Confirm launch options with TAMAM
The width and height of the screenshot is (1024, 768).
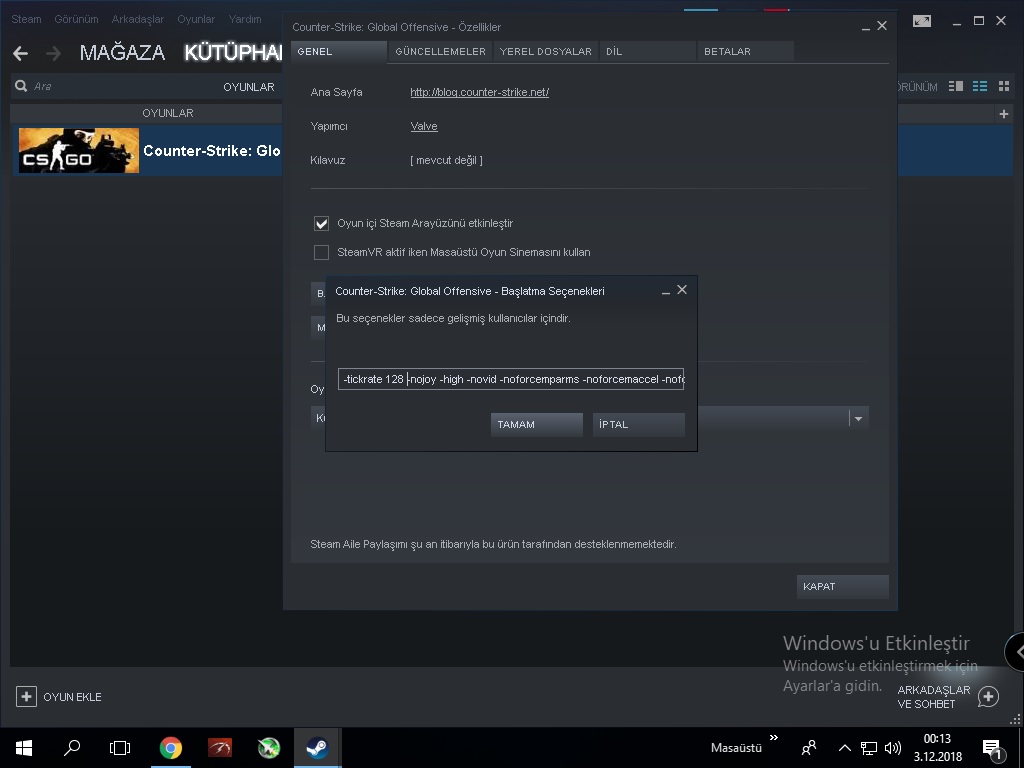point(537,424)
